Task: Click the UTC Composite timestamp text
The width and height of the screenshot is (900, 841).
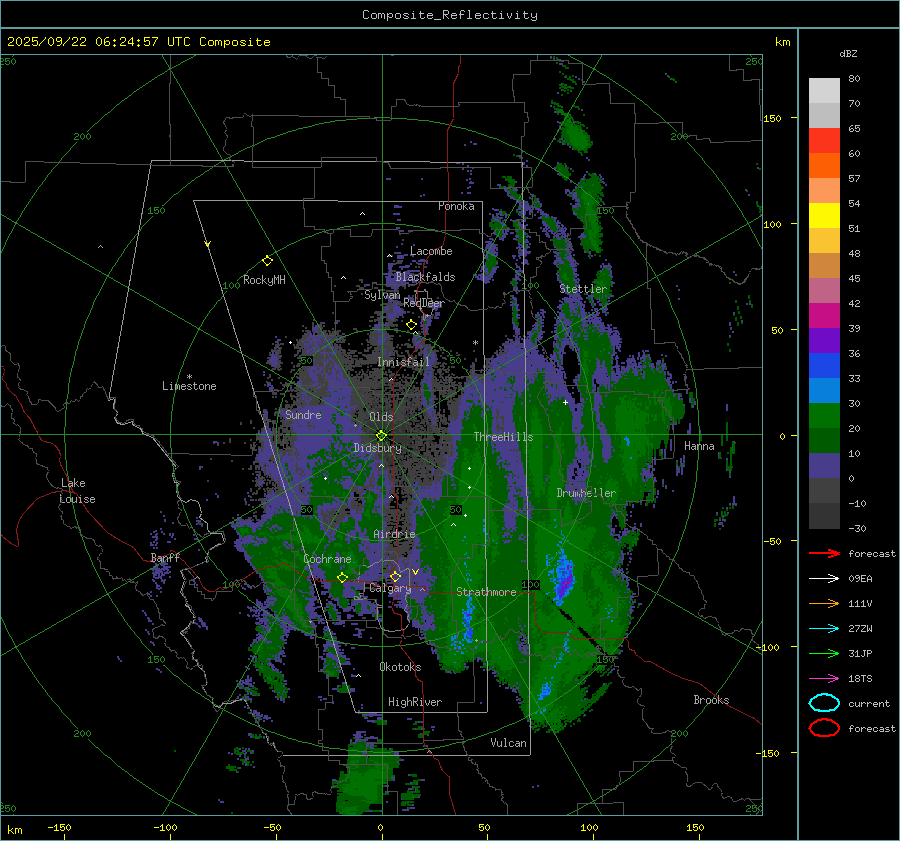Action: [x=138, y=42]
